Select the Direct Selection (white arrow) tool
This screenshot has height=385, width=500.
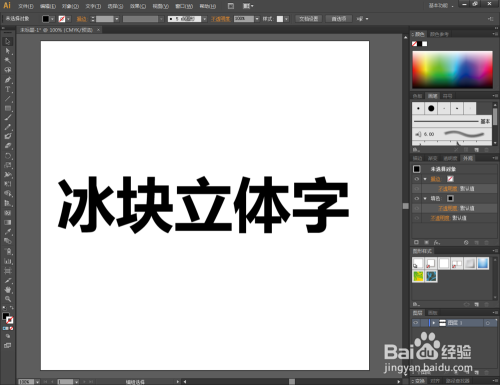click(8, 51)
